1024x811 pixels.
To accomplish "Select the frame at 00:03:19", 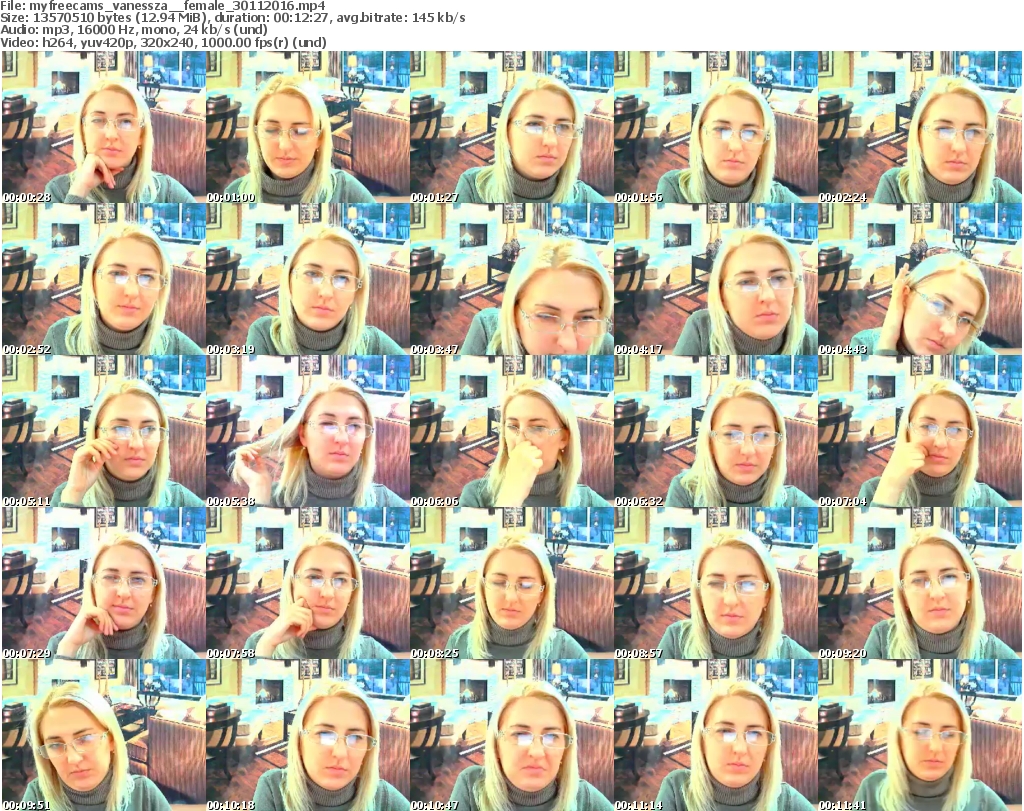I will point(308,279).
